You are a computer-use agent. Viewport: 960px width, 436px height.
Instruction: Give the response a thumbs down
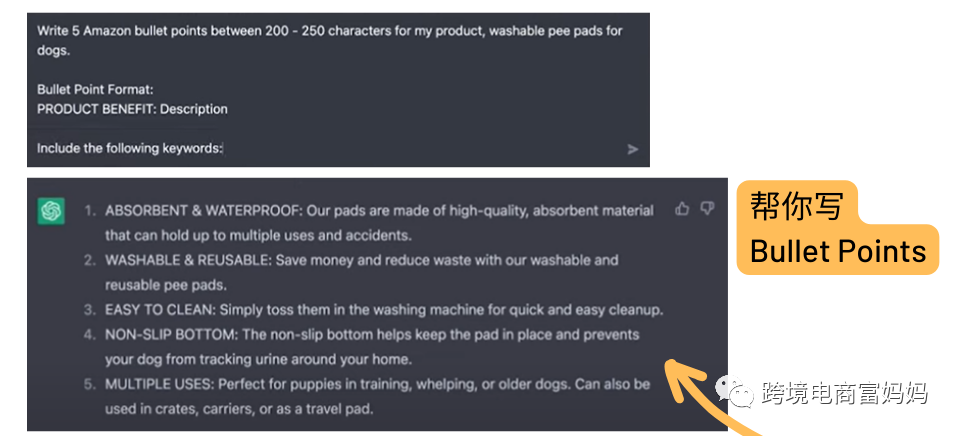pyautogui.click(x=707, y=209)
